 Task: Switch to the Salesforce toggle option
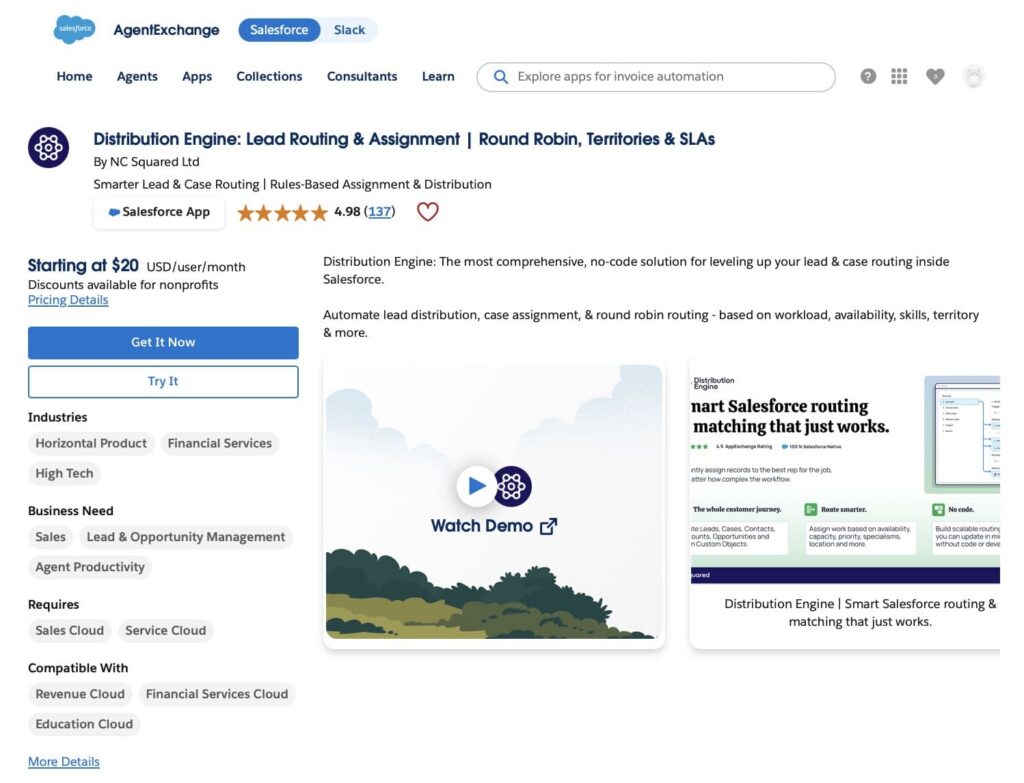(x=279, y=30)
